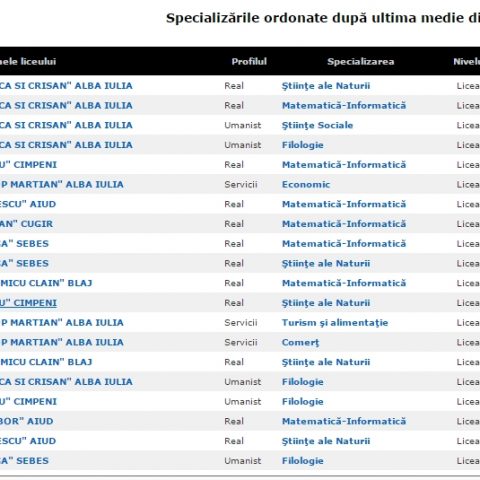Open the Turism şi alimentaţie link
This screenshot has width=480, height=480.
pyautogui.click(x=335, y=323)
